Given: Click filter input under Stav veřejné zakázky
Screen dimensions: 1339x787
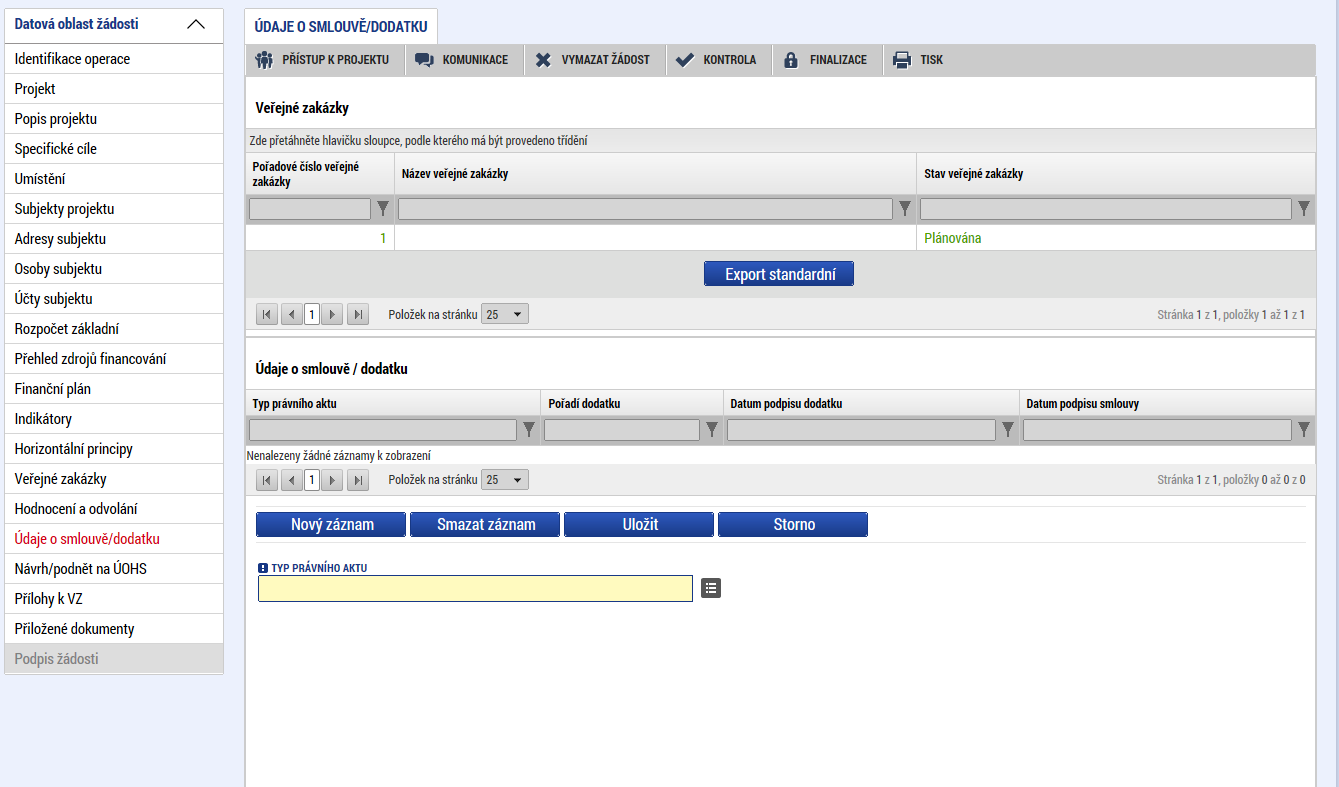Looking at the screenshot, I should click(1106, 209).
